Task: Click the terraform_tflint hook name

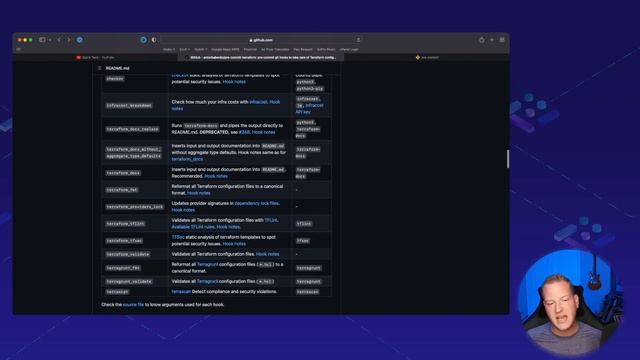Action: tap(125, 224)
